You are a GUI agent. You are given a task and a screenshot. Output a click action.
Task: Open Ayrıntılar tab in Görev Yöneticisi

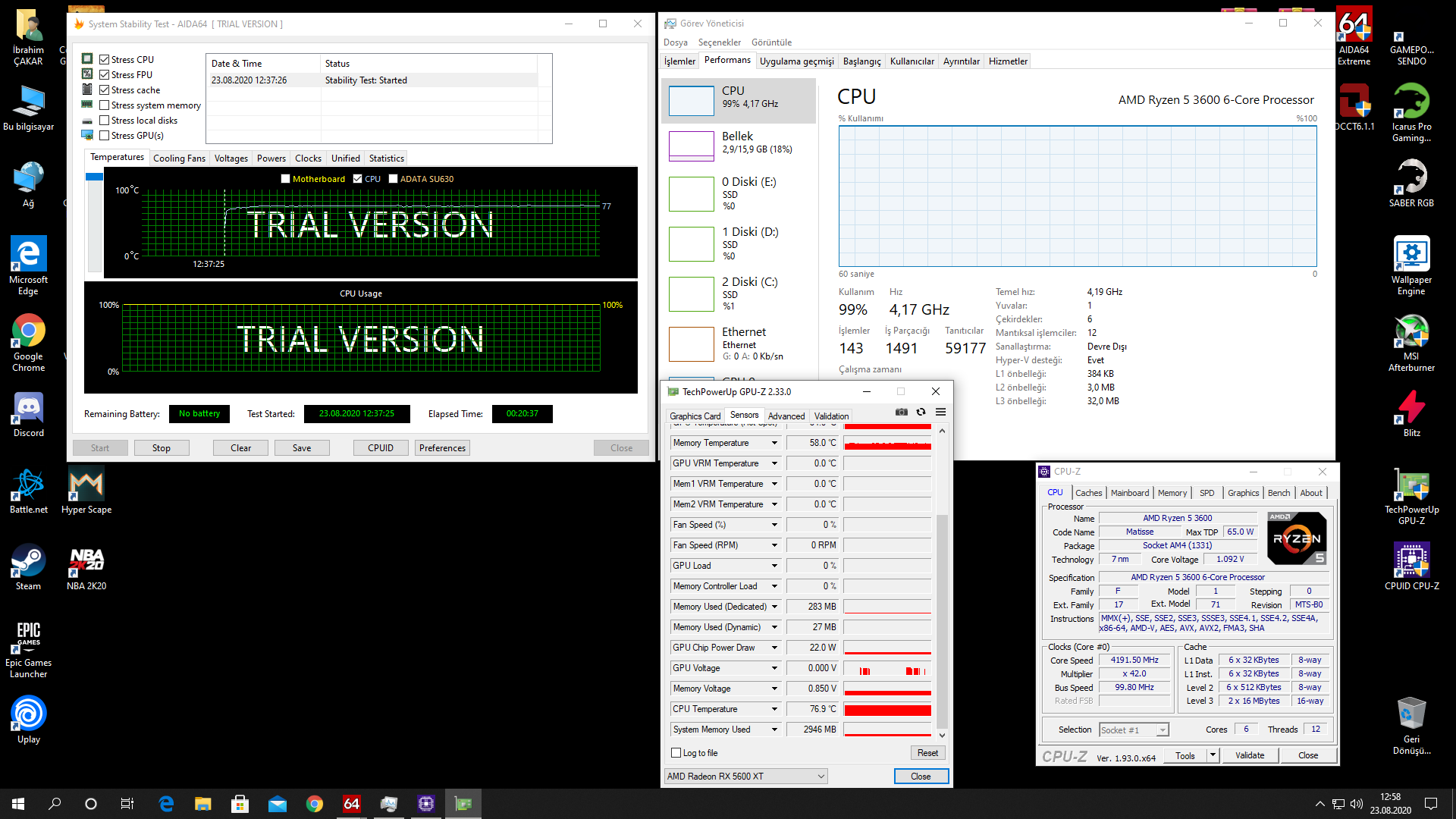coord(961,61)
